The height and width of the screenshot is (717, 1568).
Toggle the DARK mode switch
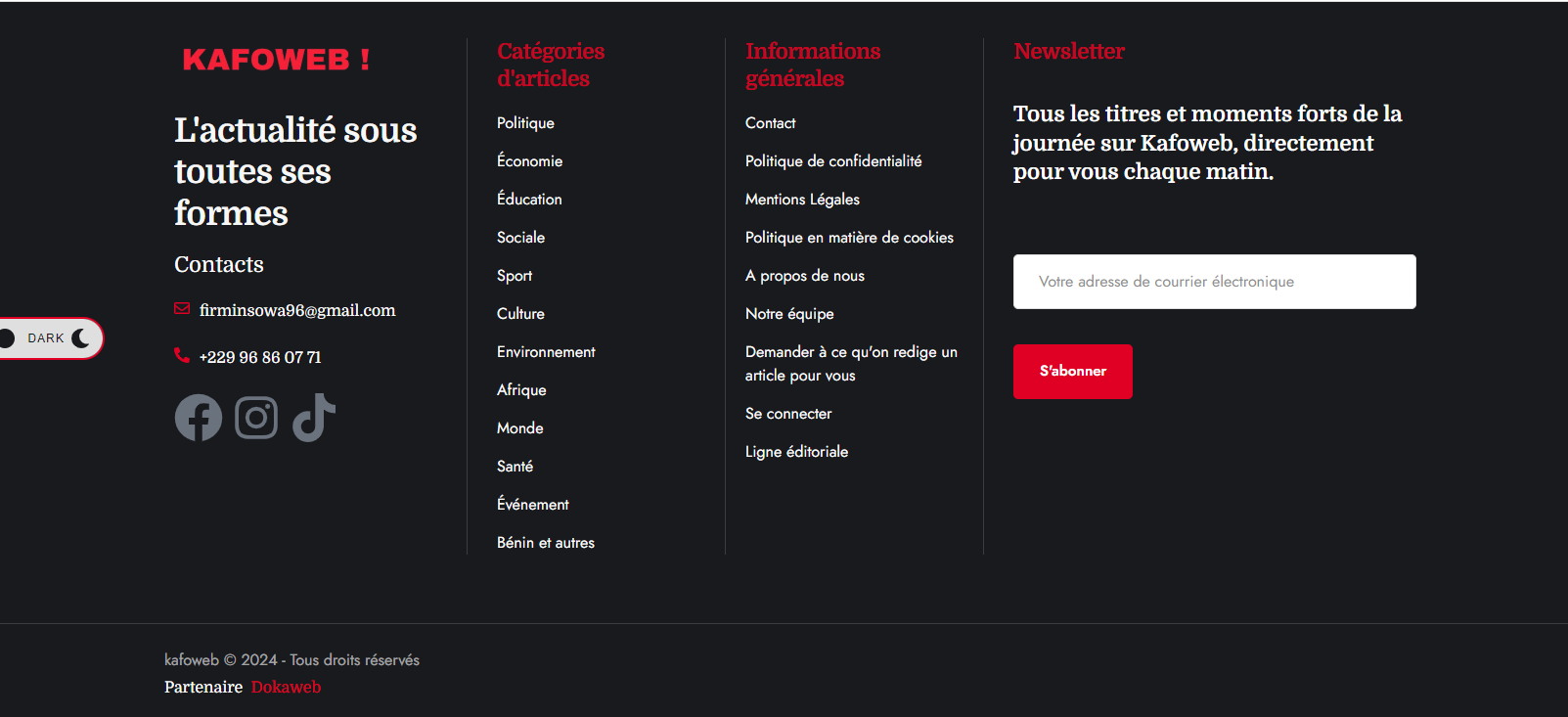point(50,338)
